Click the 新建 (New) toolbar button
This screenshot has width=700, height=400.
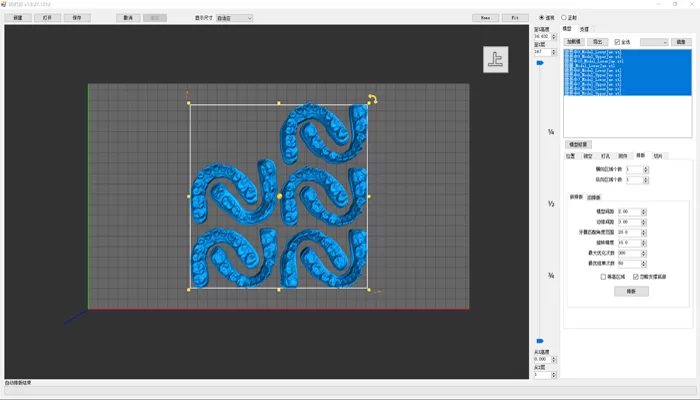coord(17,18)
